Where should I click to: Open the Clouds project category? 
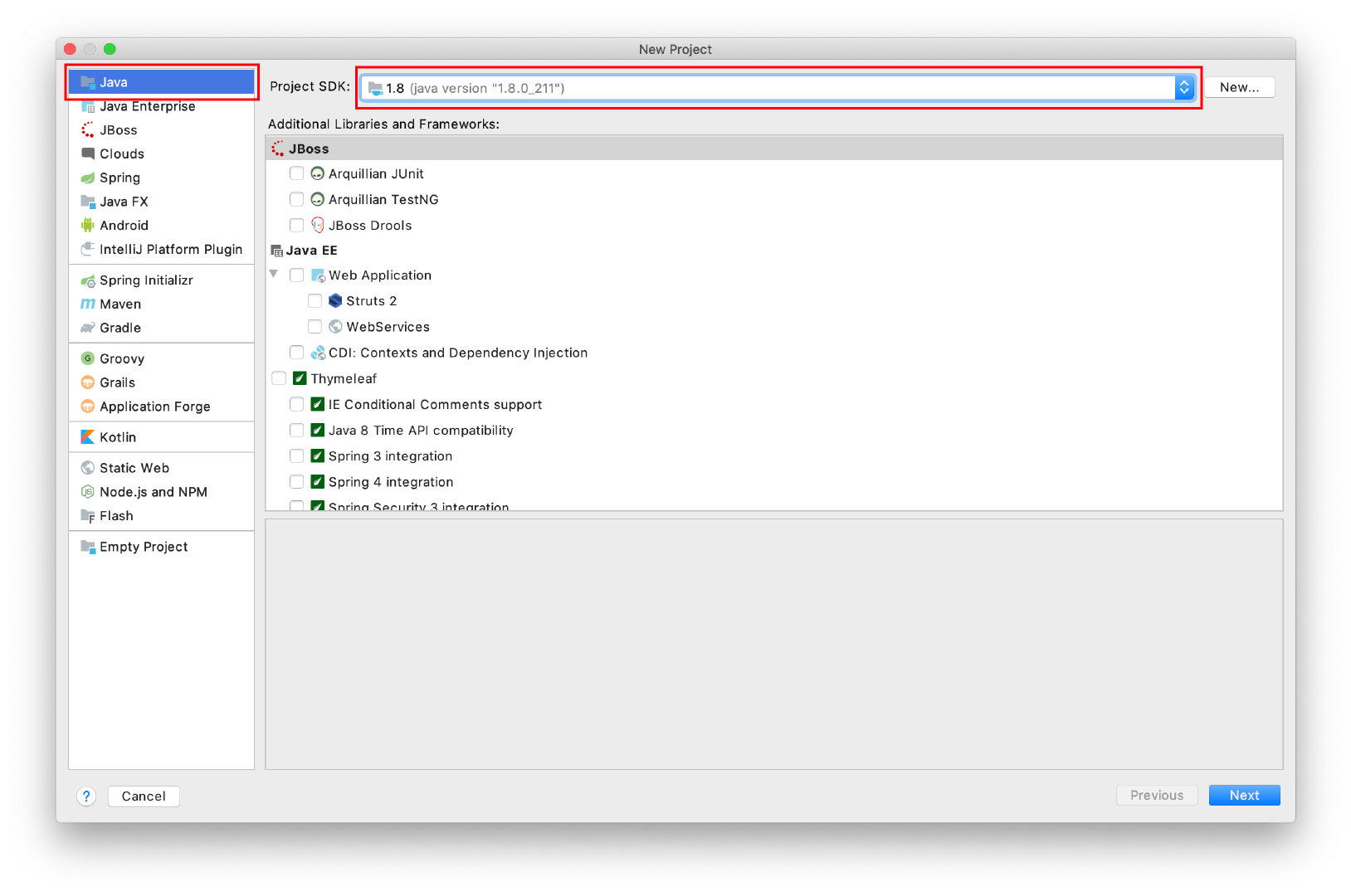162,153
